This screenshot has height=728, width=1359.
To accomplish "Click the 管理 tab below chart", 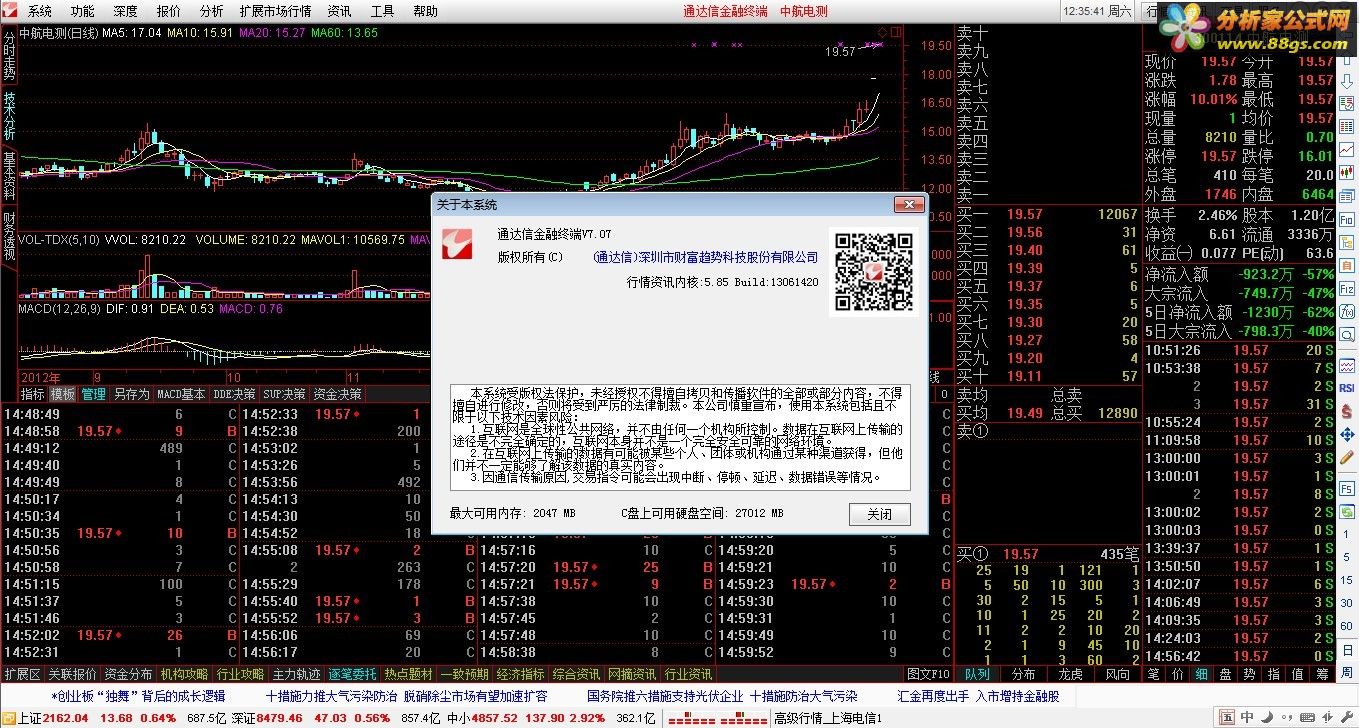I will pyautogui.click(x=94, y=395).
